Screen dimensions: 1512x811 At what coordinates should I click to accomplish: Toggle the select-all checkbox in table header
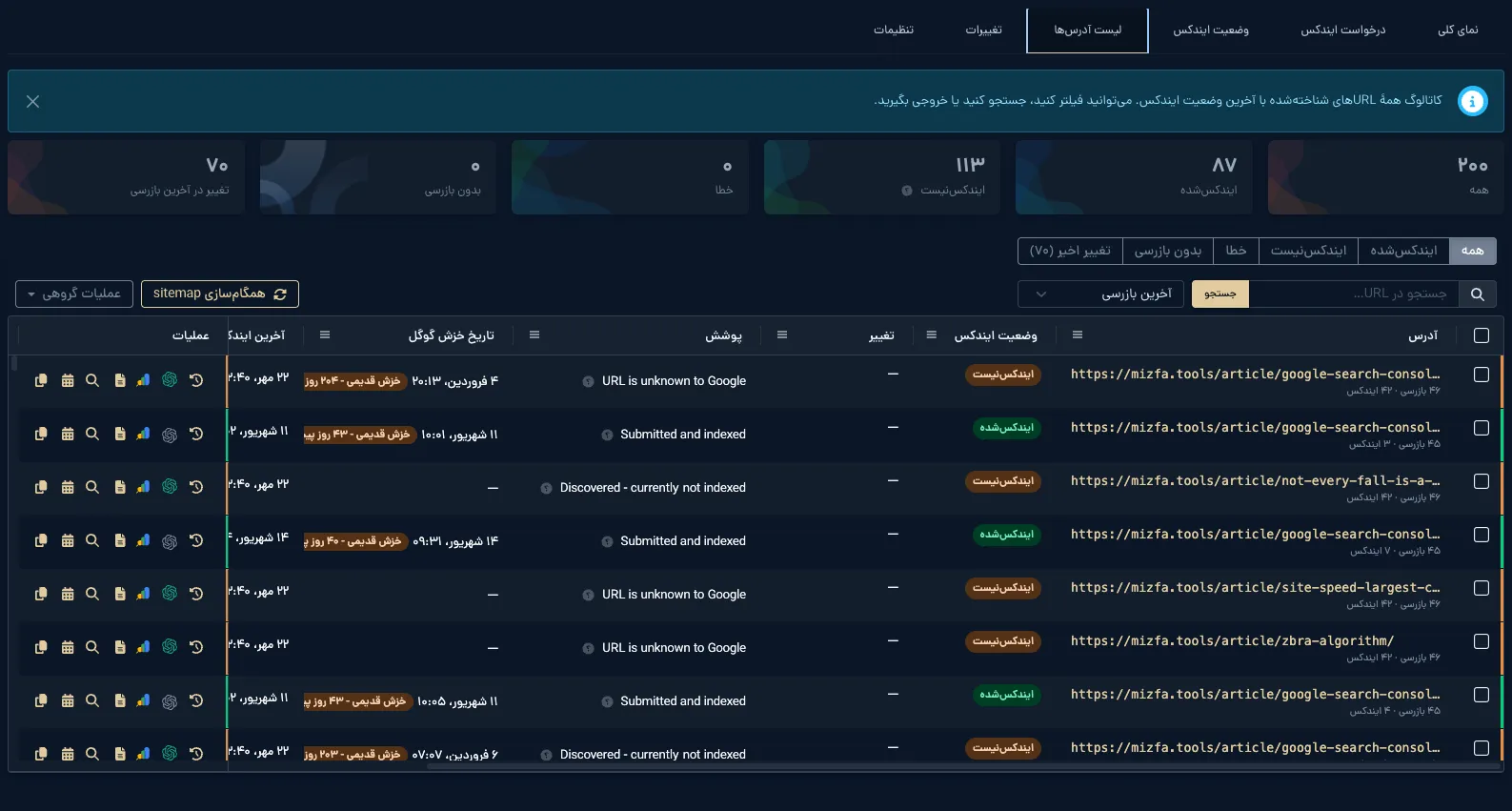[1481, 335]
